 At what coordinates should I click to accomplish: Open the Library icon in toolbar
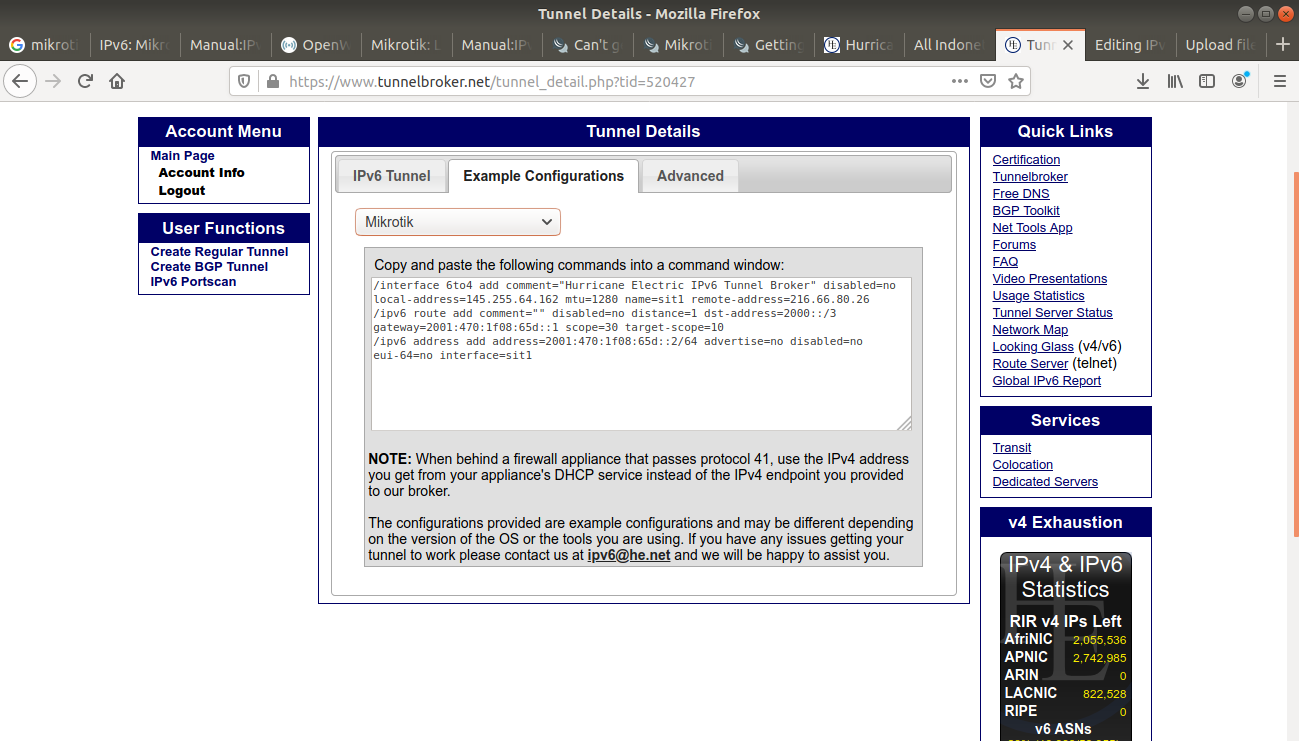pos(1175,81)
